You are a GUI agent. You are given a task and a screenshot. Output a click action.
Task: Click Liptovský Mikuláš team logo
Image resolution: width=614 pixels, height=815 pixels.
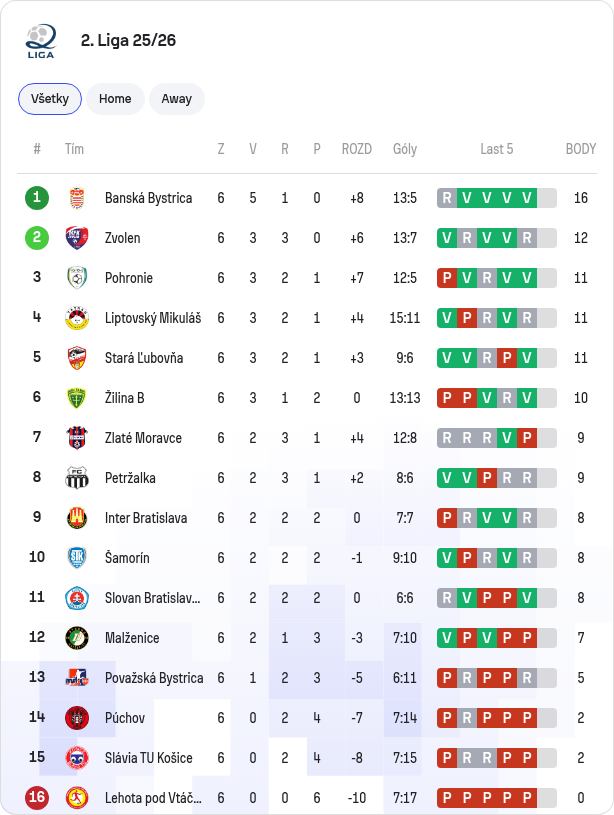(77, 318)
